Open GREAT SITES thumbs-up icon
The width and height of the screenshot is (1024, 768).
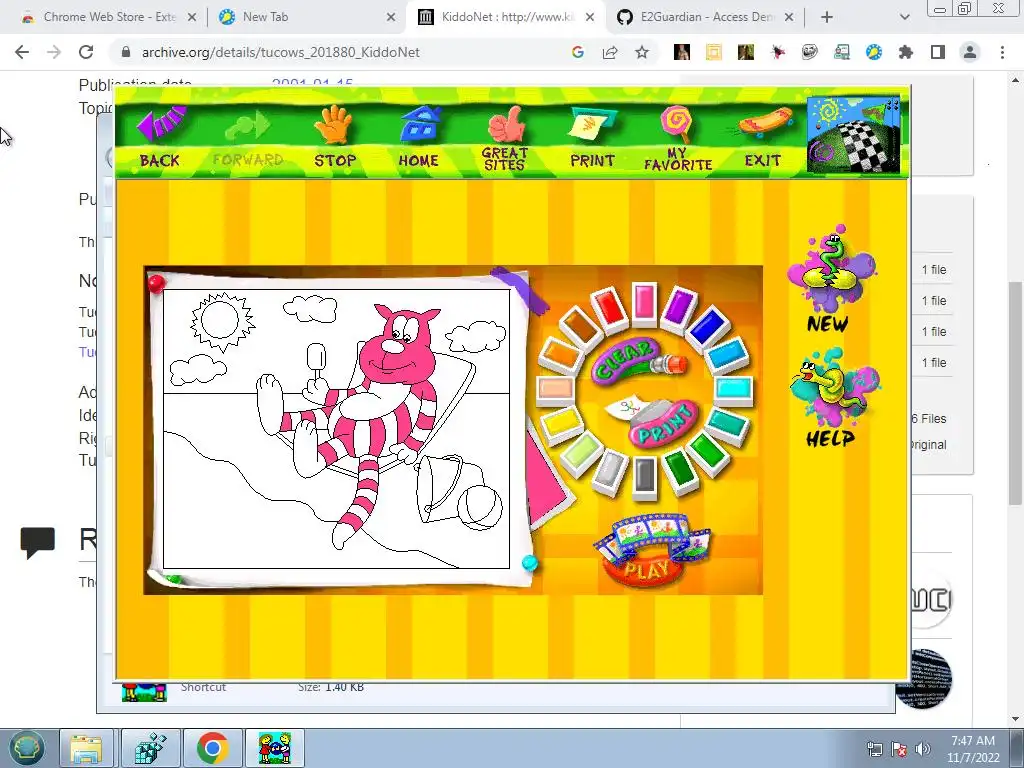pos(506,124)
